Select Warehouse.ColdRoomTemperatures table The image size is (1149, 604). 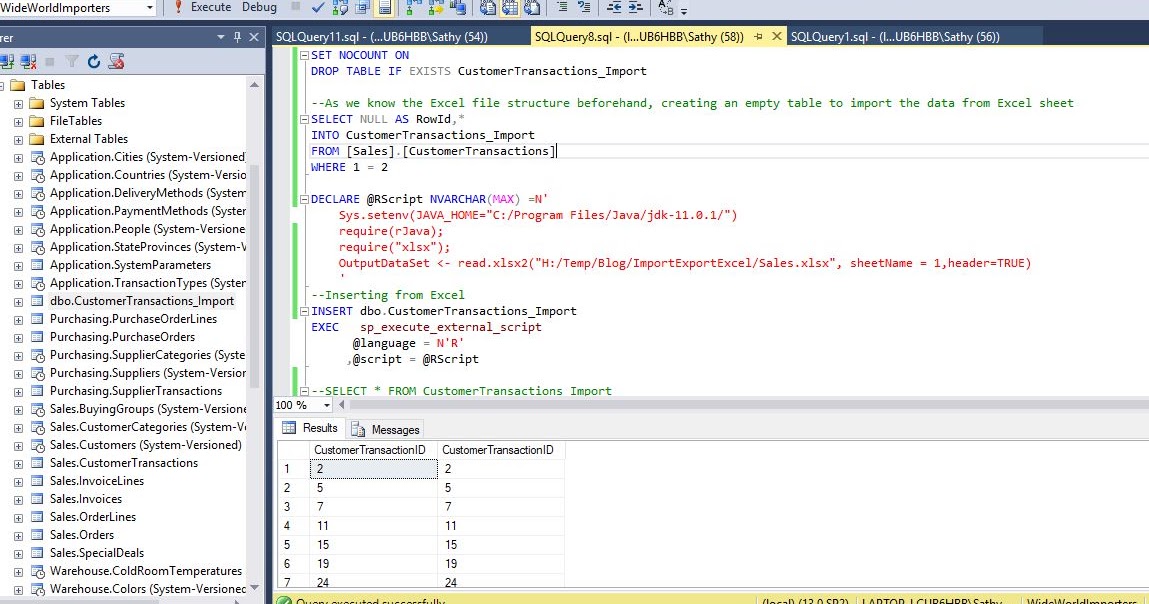click(146, 571)
